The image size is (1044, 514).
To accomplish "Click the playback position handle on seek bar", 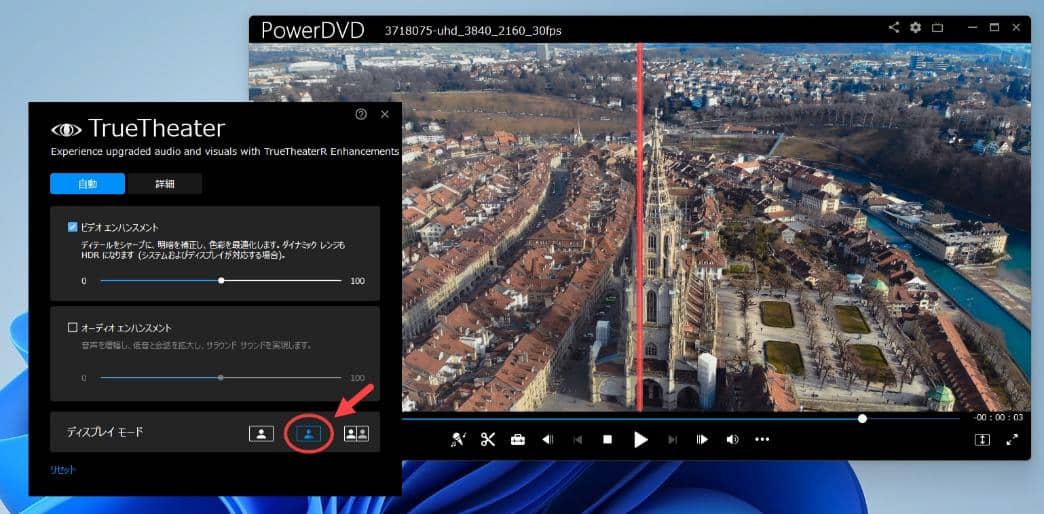I will [862, 419].
